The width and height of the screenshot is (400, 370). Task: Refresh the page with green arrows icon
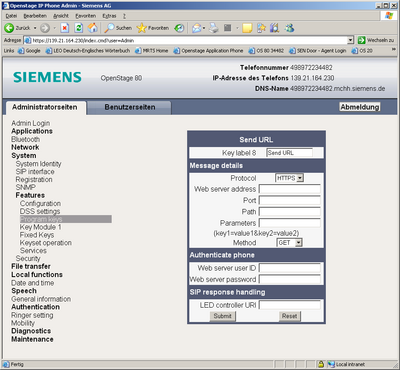(x=79, y=28)
